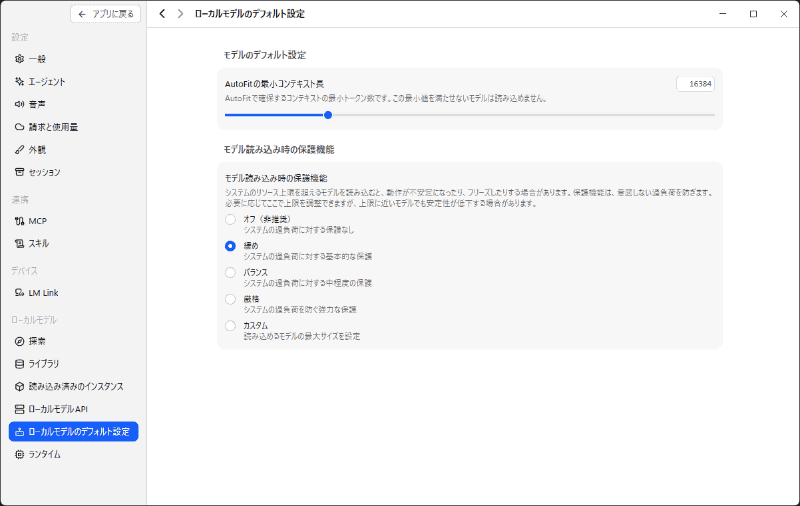Screen dimensions: 800x506
Task: Click システムの過負荷に対する基本的な保護 description
Action: (x=308, y=256)
